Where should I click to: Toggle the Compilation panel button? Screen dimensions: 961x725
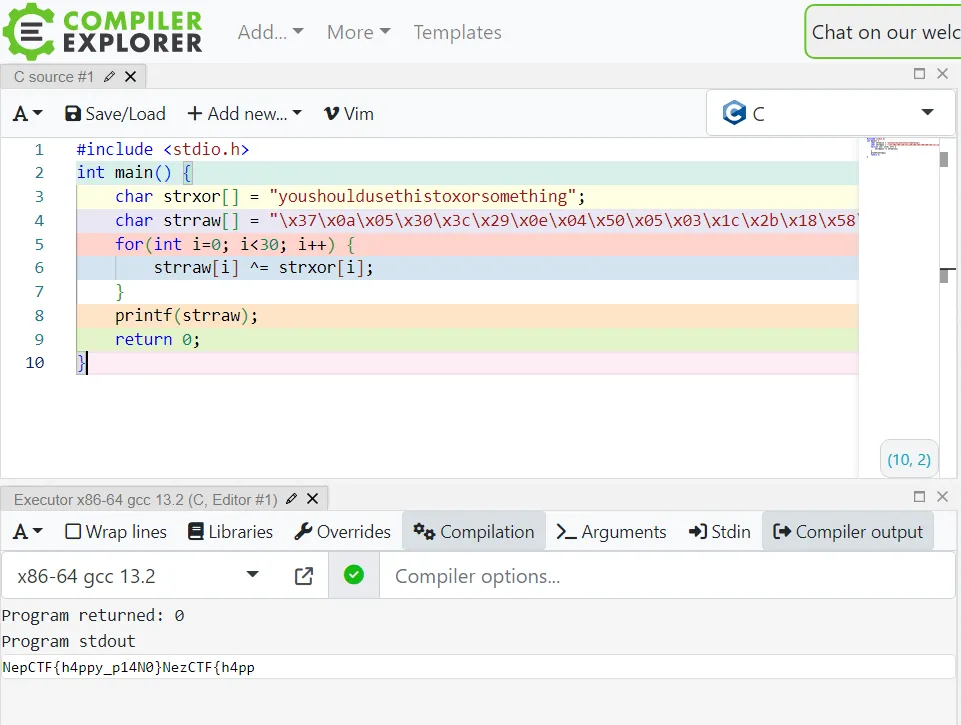[x=474, y=532]
